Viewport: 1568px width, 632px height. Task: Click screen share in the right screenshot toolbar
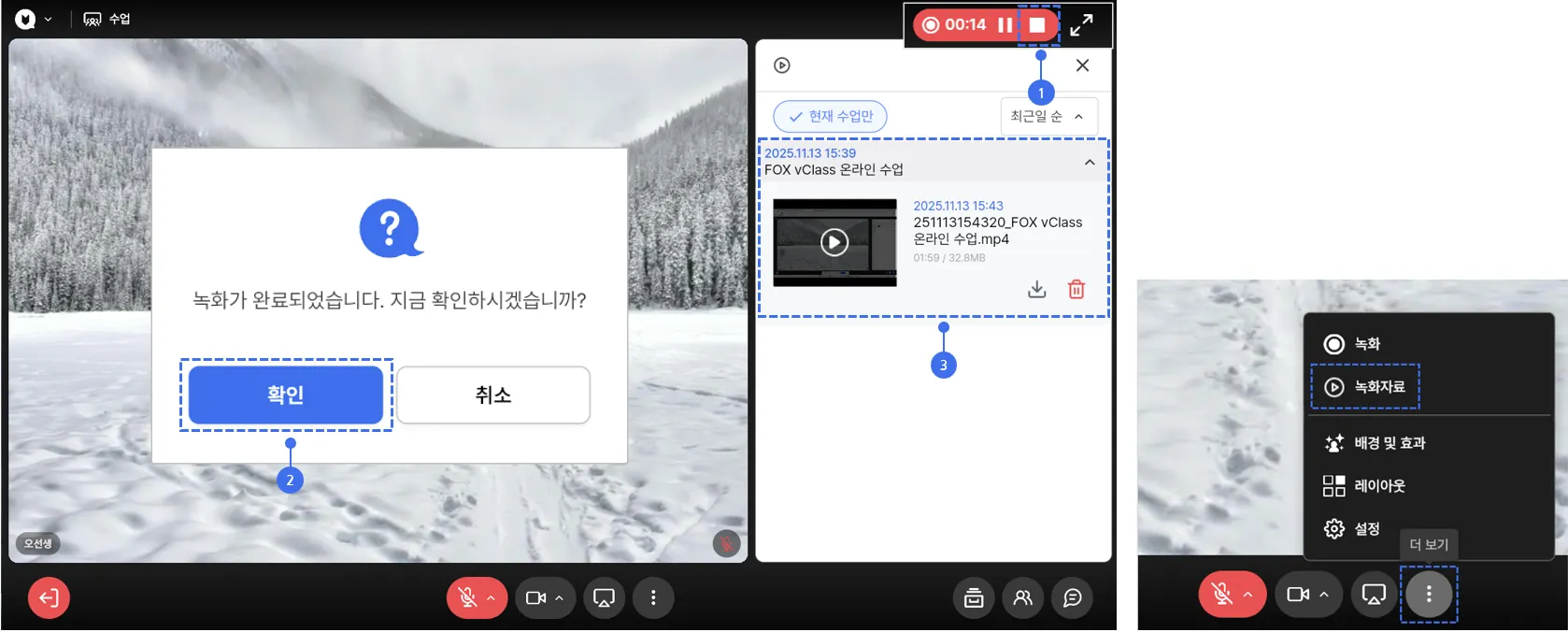click(1374, 594)
